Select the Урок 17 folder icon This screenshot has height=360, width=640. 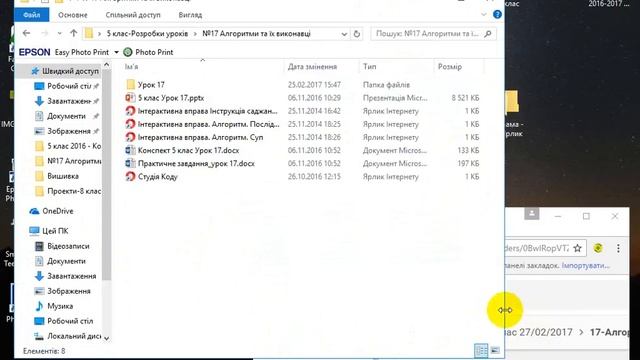pyautogui.click(x=131, y=84)
